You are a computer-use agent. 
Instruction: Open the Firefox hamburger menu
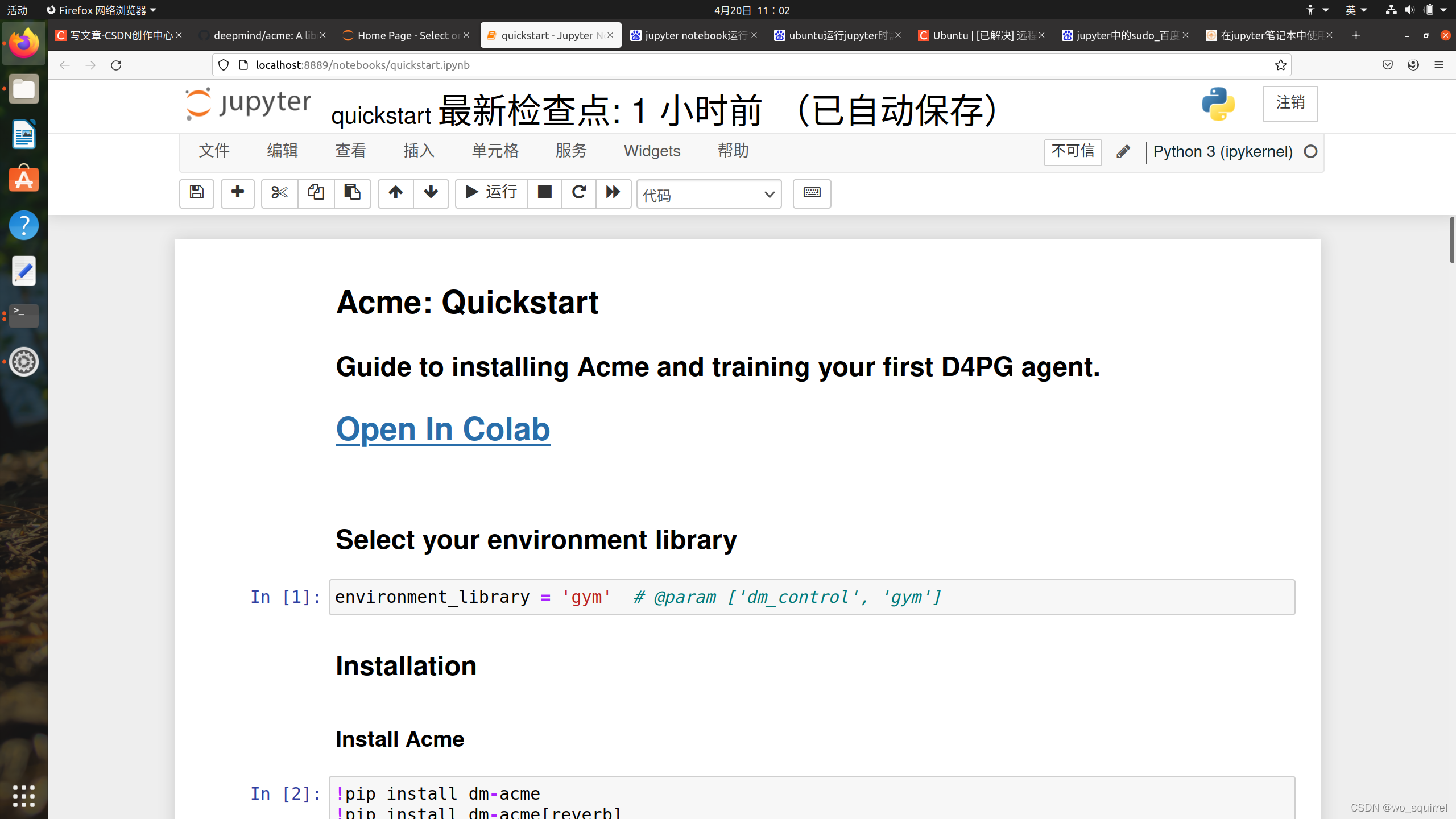click(1439, 65)
